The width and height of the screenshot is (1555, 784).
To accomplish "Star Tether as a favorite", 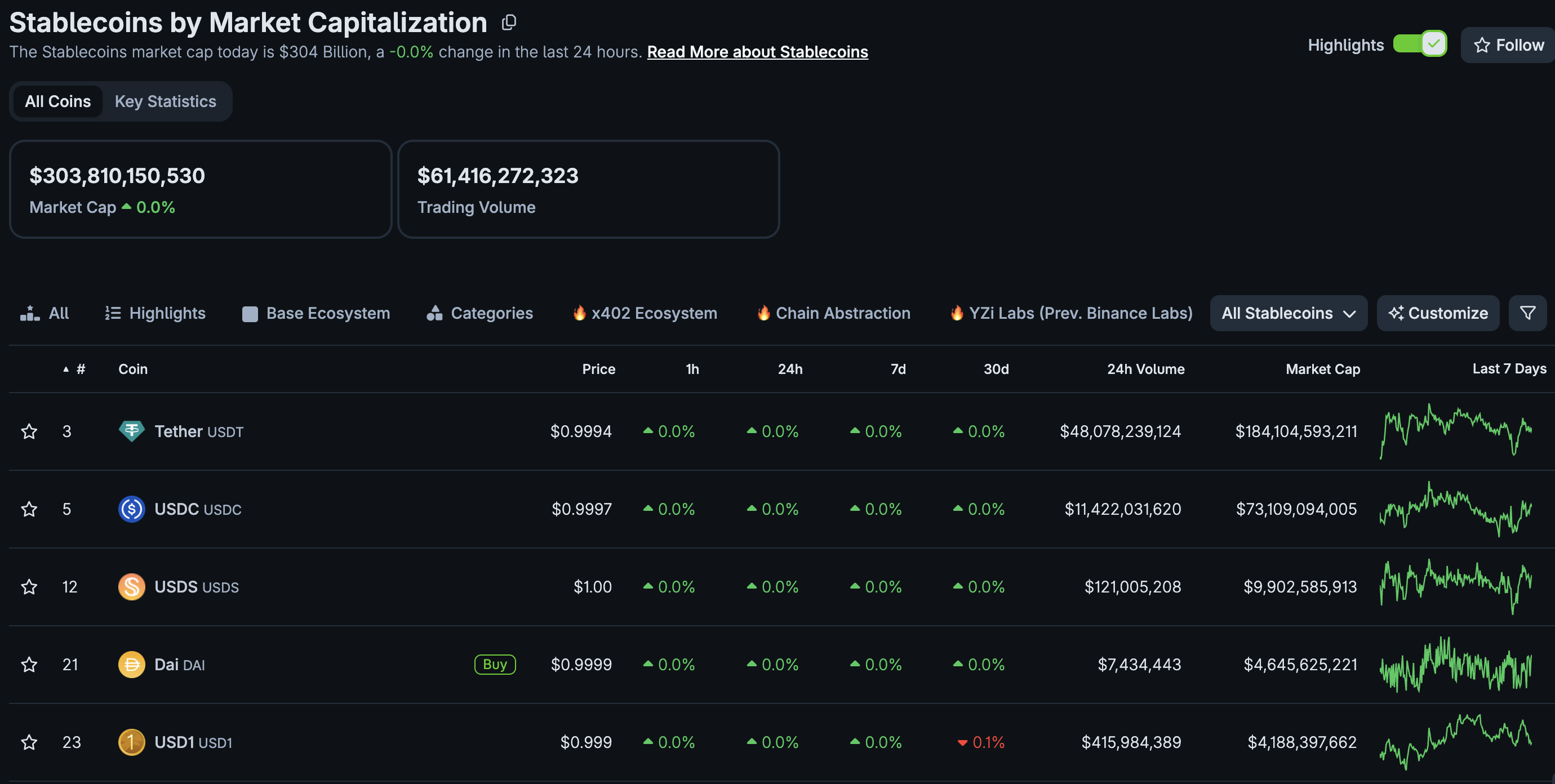I will 29,431.
